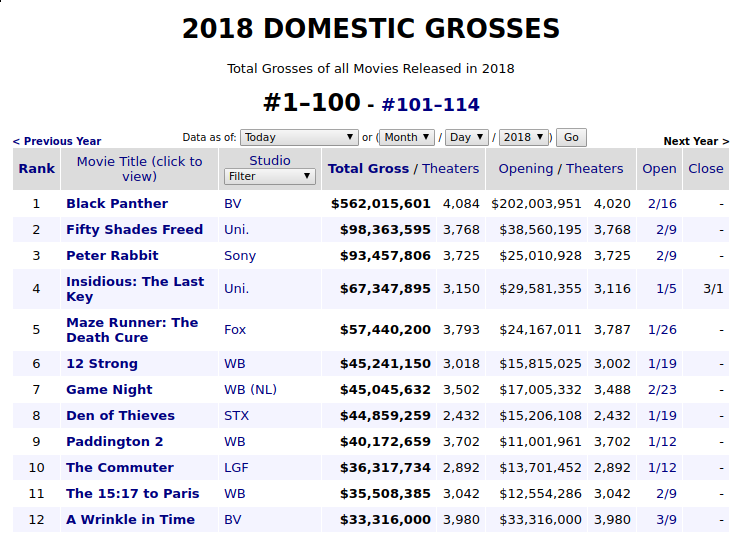This screenshot has height=536, width=745.
Task: Open the Day dropdown selector
Action: [466, 137]
